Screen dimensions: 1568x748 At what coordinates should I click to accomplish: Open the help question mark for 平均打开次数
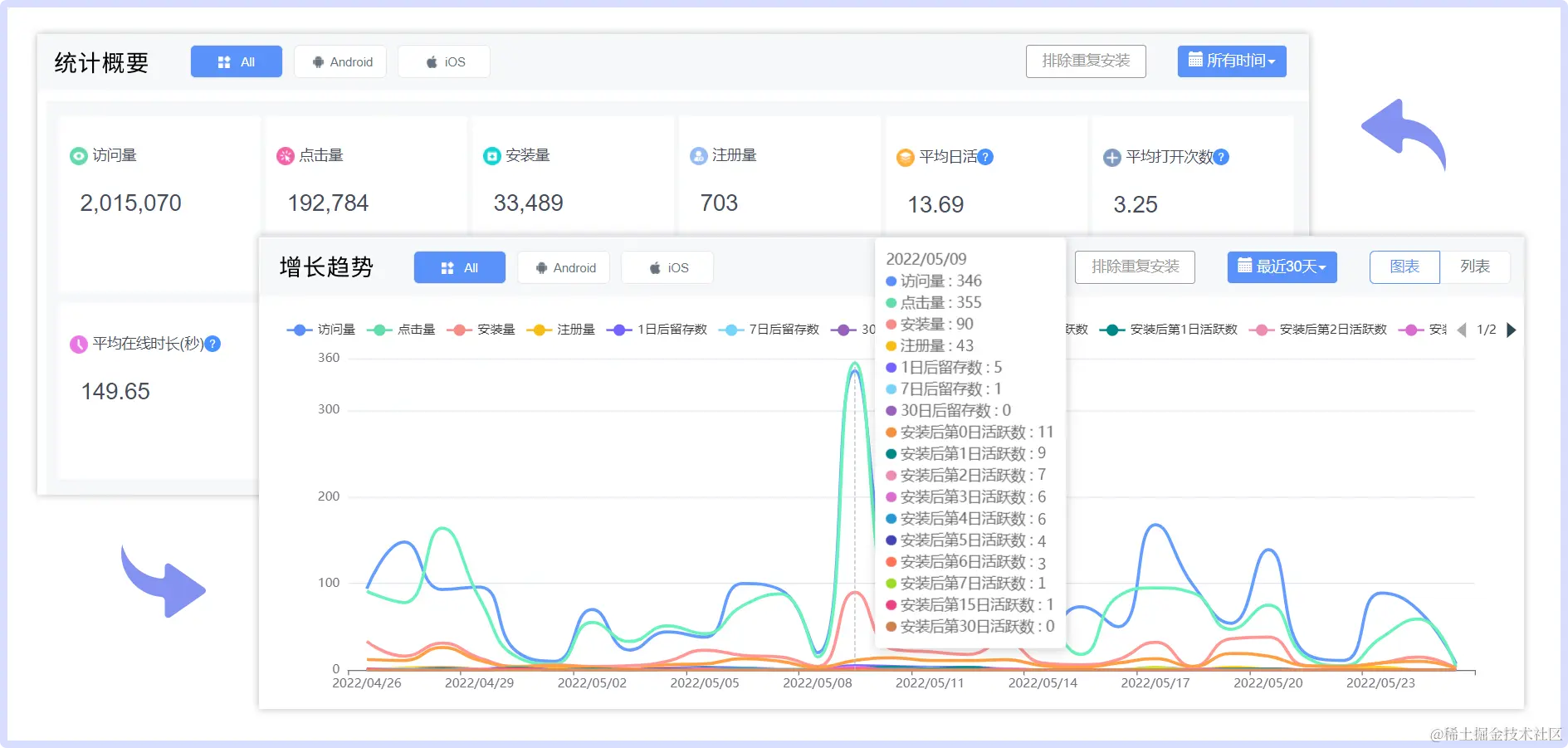[x=1221, y=157]
